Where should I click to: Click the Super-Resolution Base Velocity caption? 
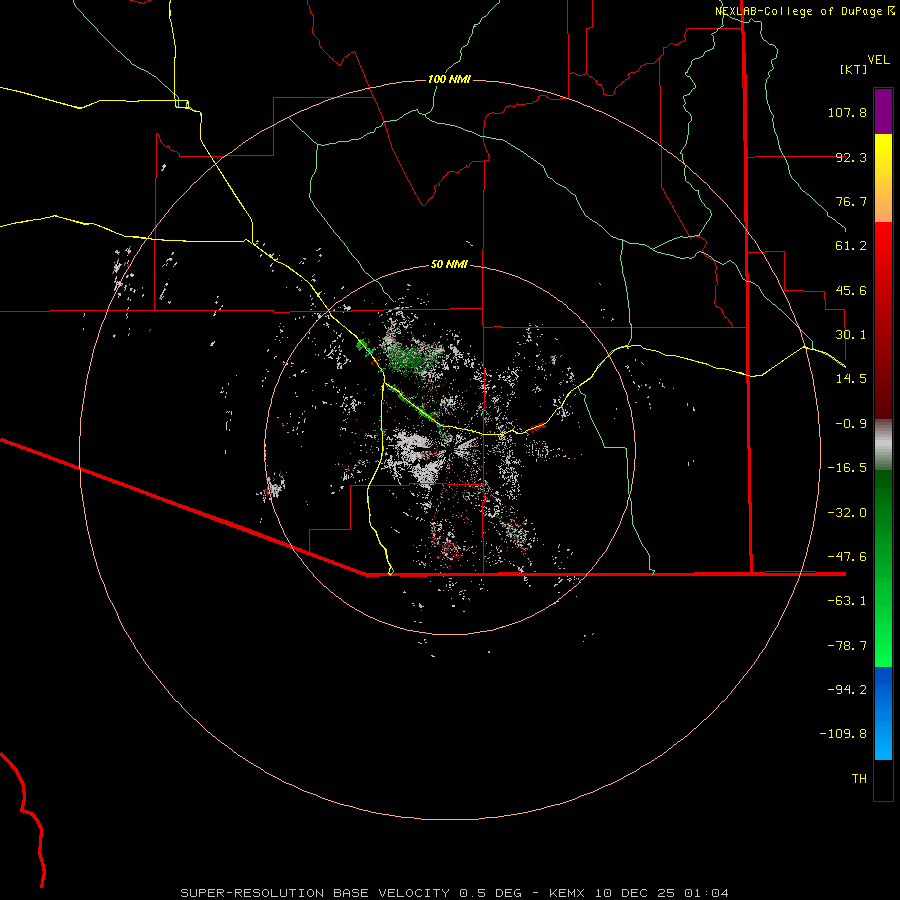pyautogui.click(x=455, y=893)
